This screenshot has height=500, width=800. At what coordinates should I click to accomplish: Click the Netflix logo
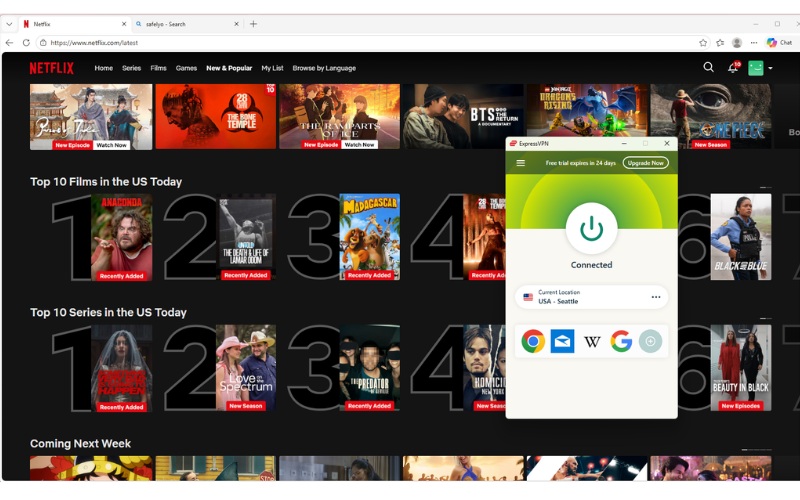[x=52, y=68]
